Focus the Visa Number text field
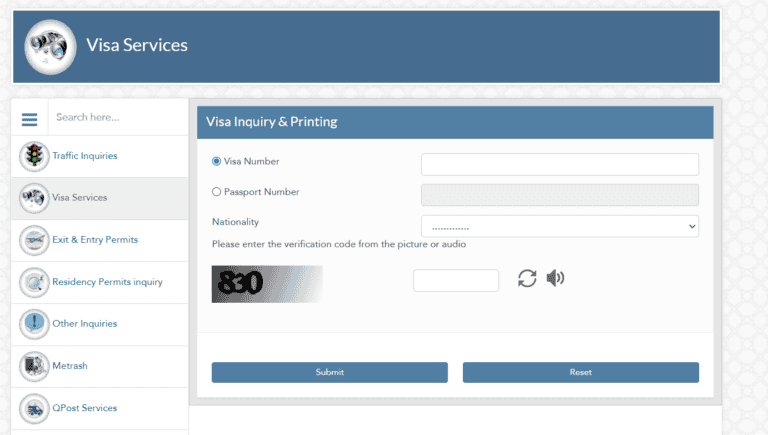768x435 pixels. pyautogui.click(x=560, y=164)
